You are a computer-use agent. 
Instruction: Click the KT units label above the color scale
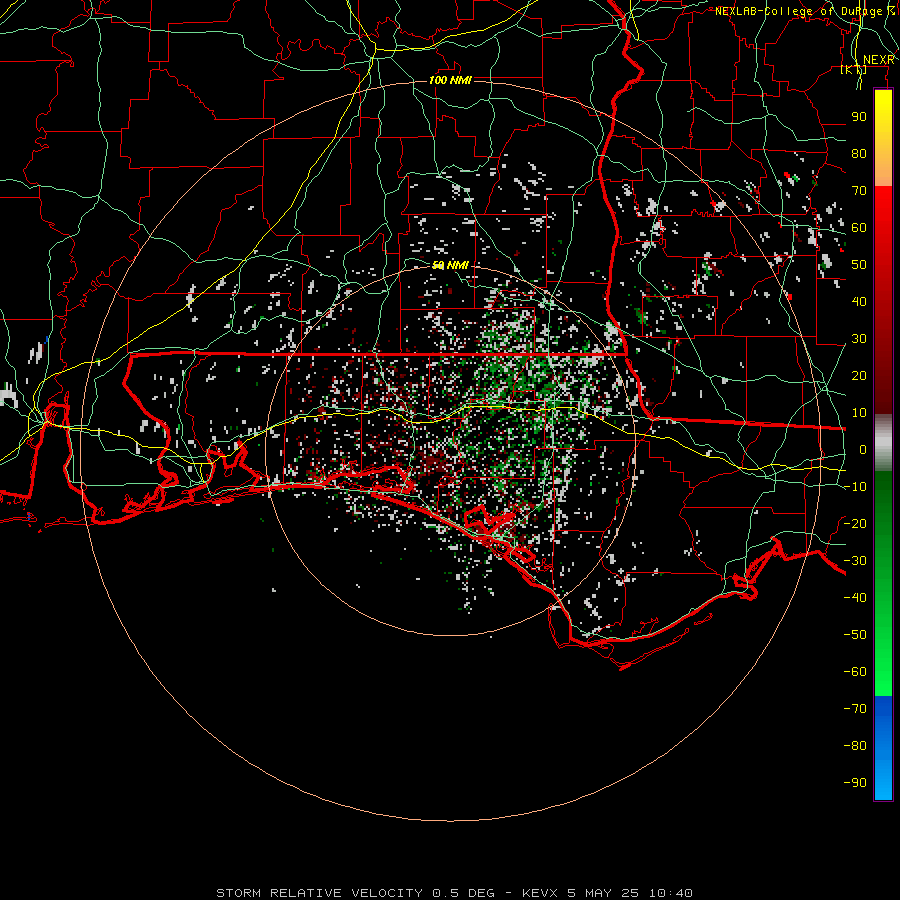854,69
